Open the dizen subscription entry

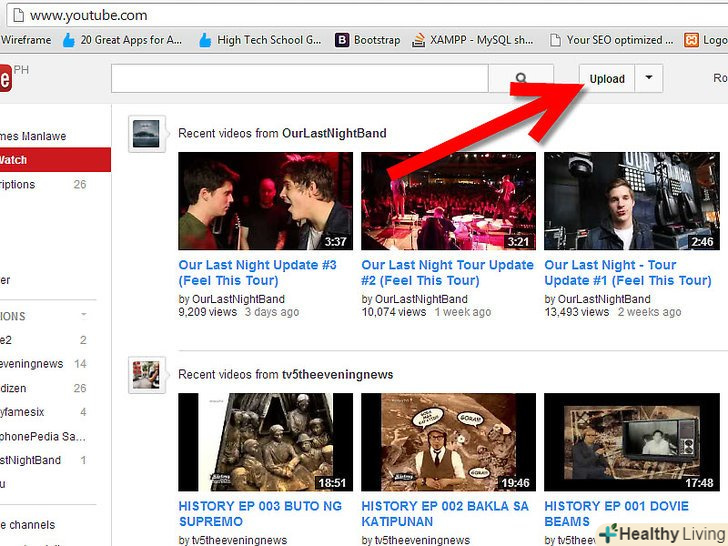click(x=44, y=388)
